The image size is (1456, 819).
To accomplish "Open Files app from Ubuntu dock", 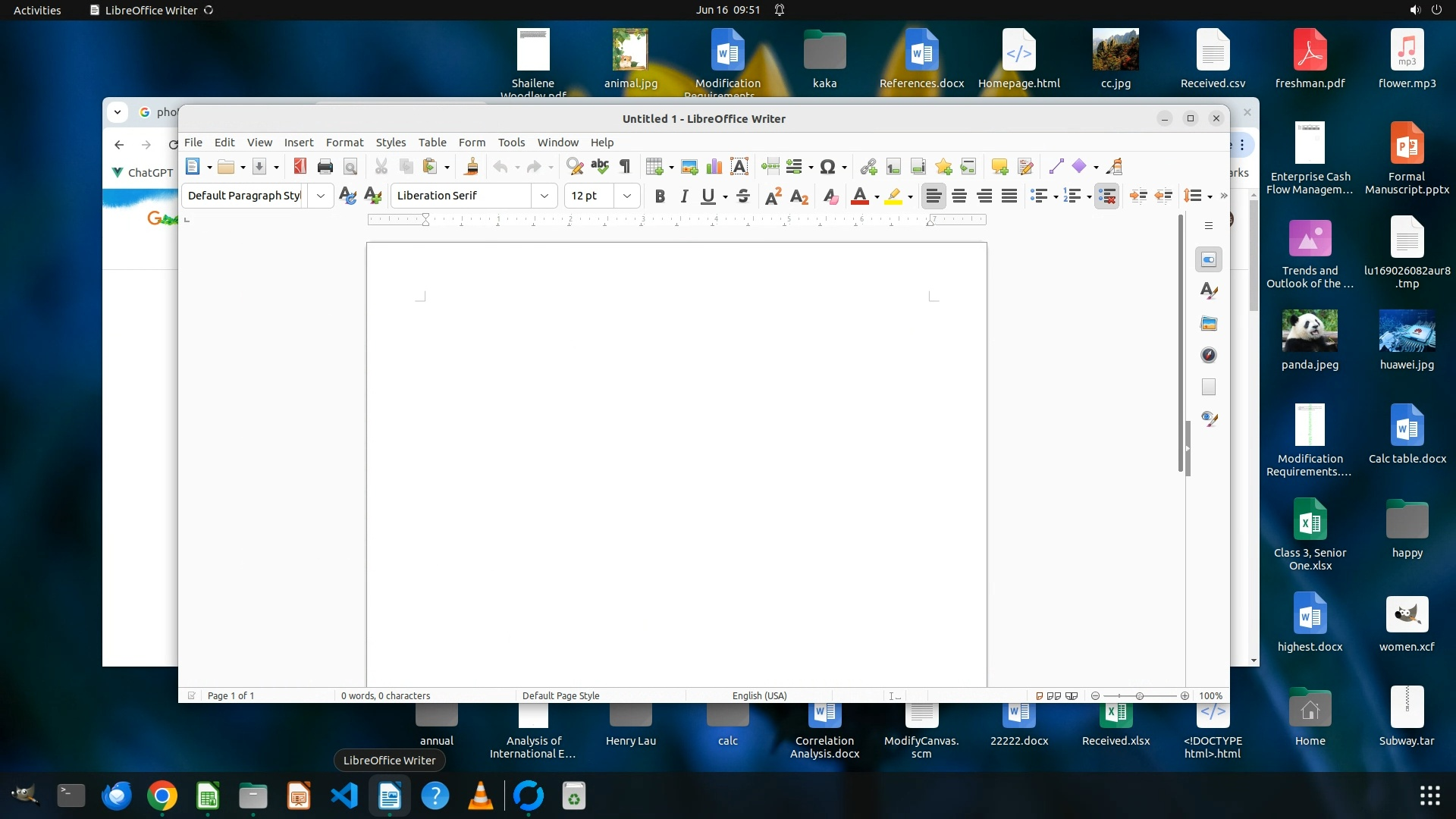I will point(253,796).
